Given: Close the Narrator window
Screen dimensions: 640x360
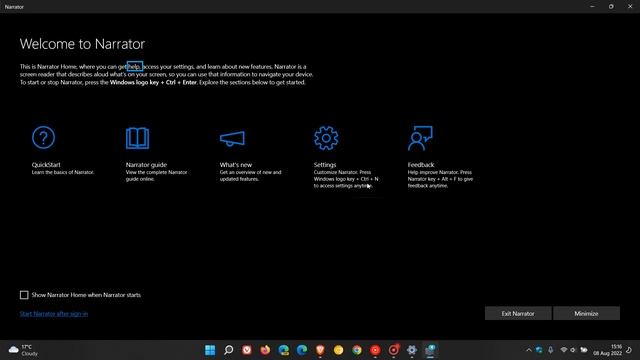Looking at the screenshot, I should pos(630,7).
